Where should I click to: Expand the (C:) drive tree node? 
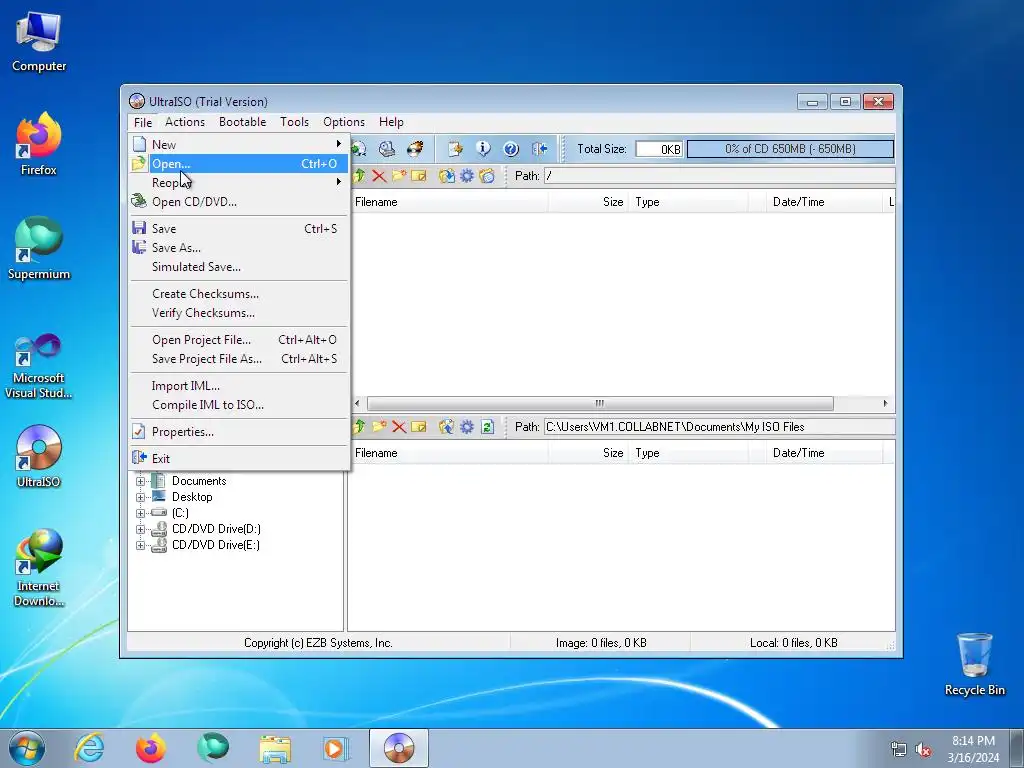140,513
